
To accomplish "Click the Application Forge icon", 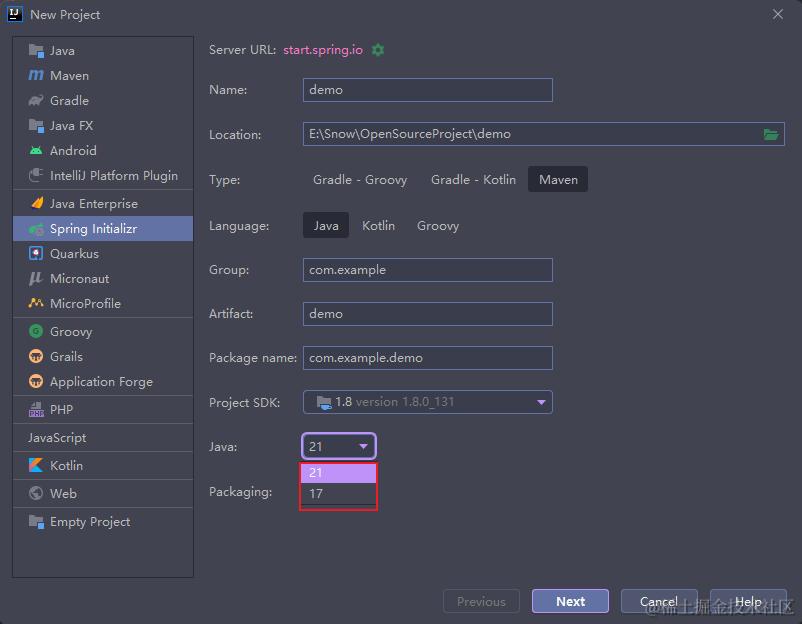I will [x=36, y=381].
